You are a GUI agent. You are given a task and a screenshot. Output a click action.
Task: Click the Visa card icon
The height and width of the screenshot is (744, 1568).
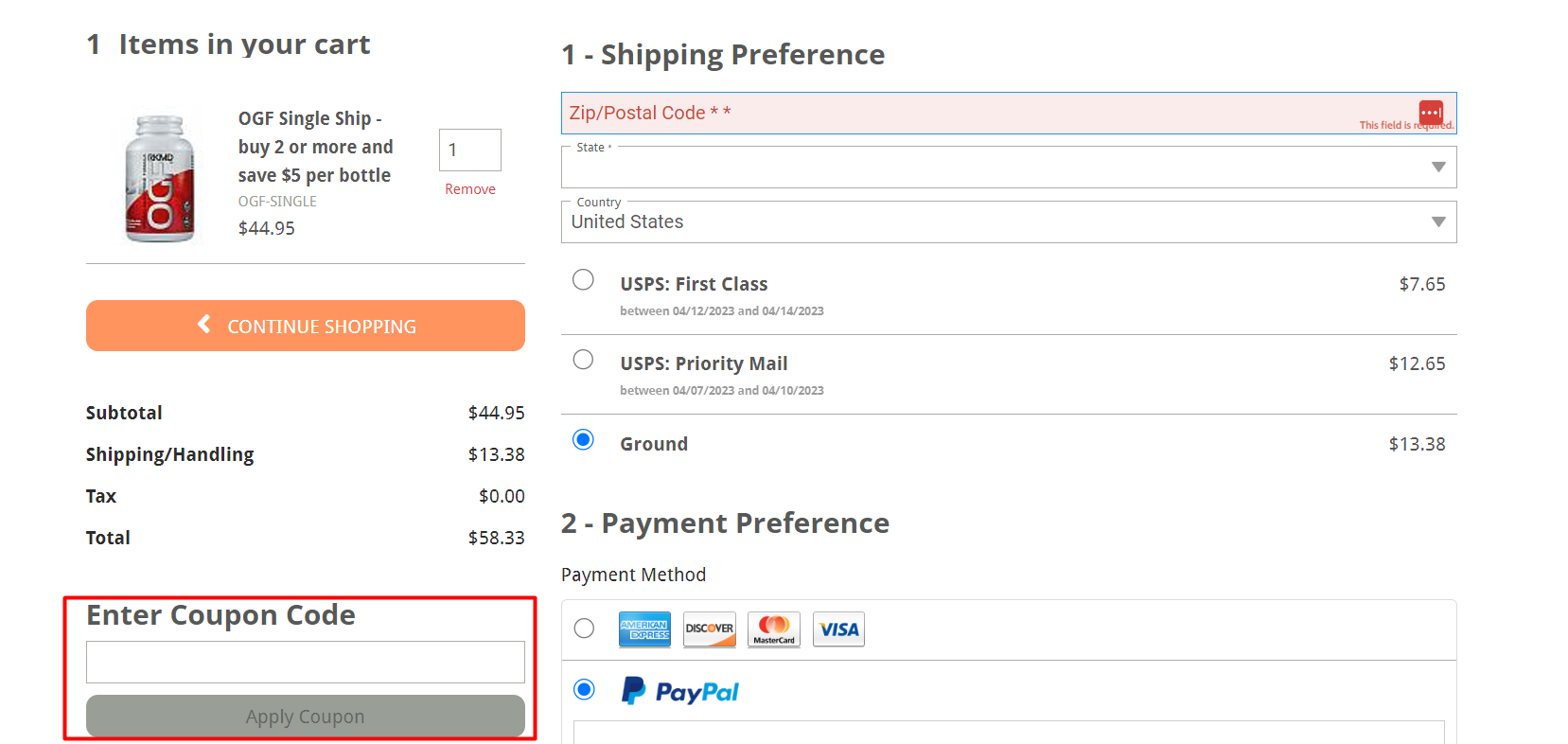pos(838,629)
